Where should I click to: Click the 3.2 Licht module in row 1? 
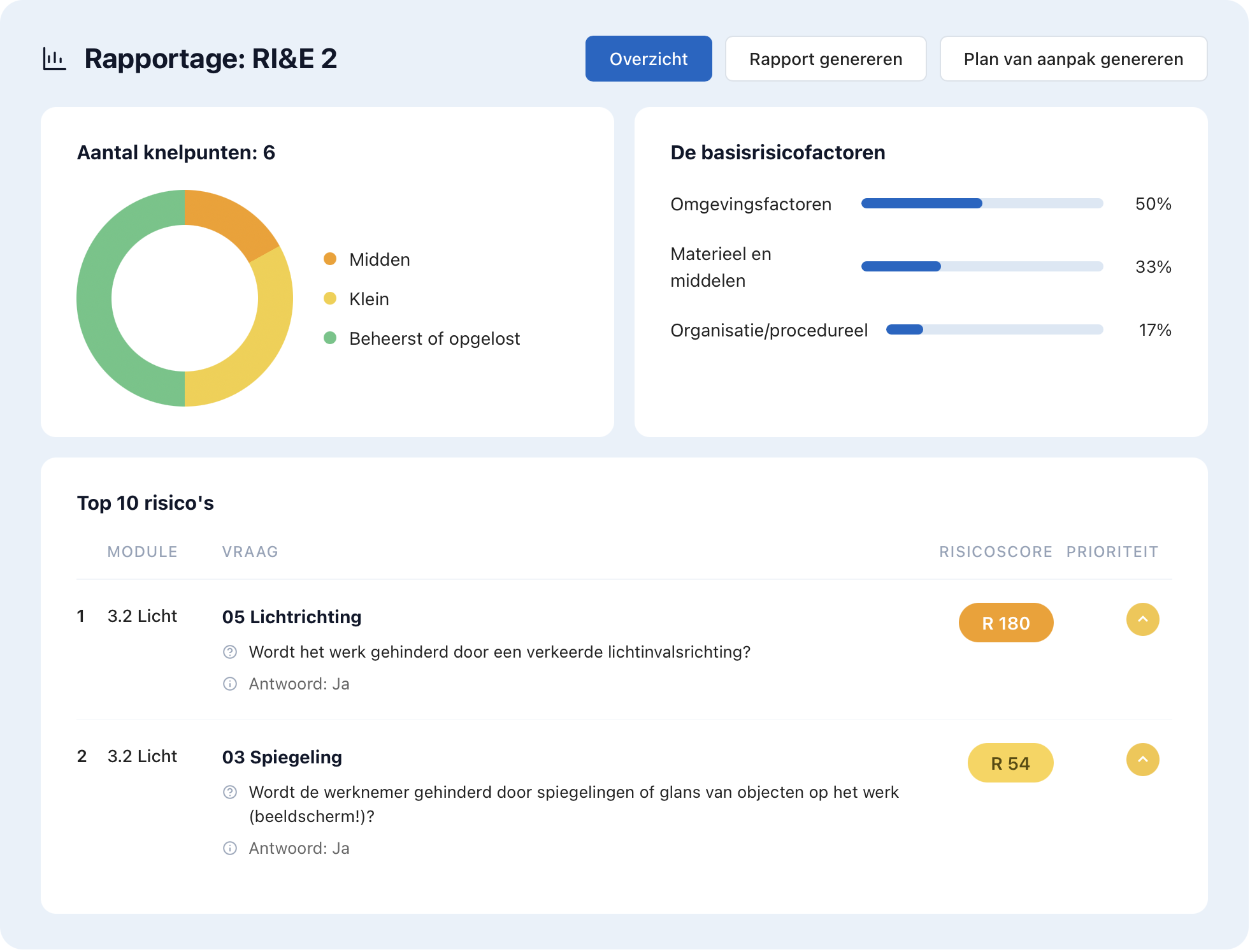[142, 616]
